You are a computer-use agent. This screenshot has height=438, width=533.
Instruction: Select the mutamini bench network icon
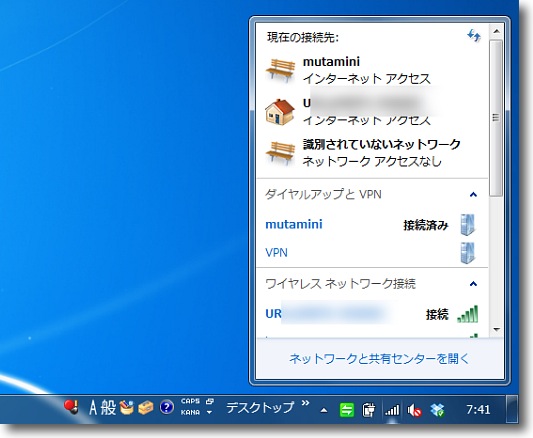[x=280, y=70]
